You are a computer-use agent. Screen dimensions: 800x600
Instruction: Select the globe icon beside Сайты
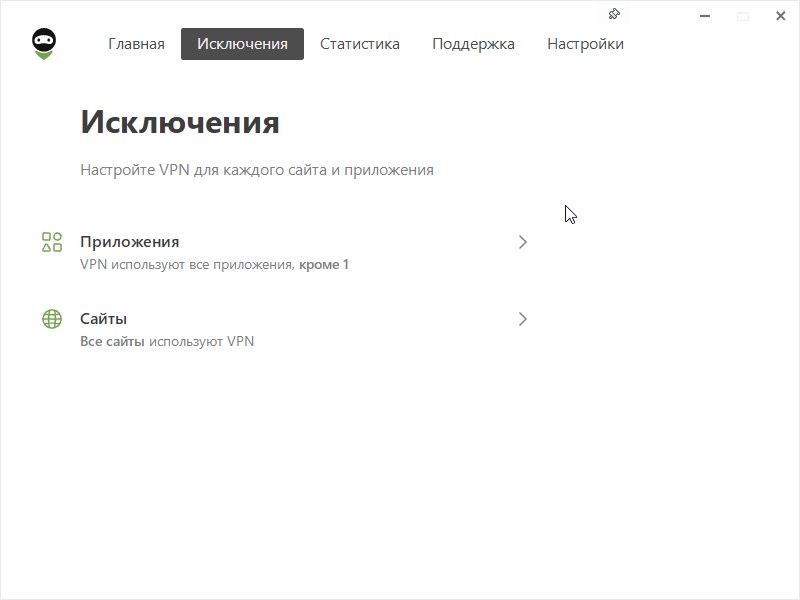(x=50, y=318)
